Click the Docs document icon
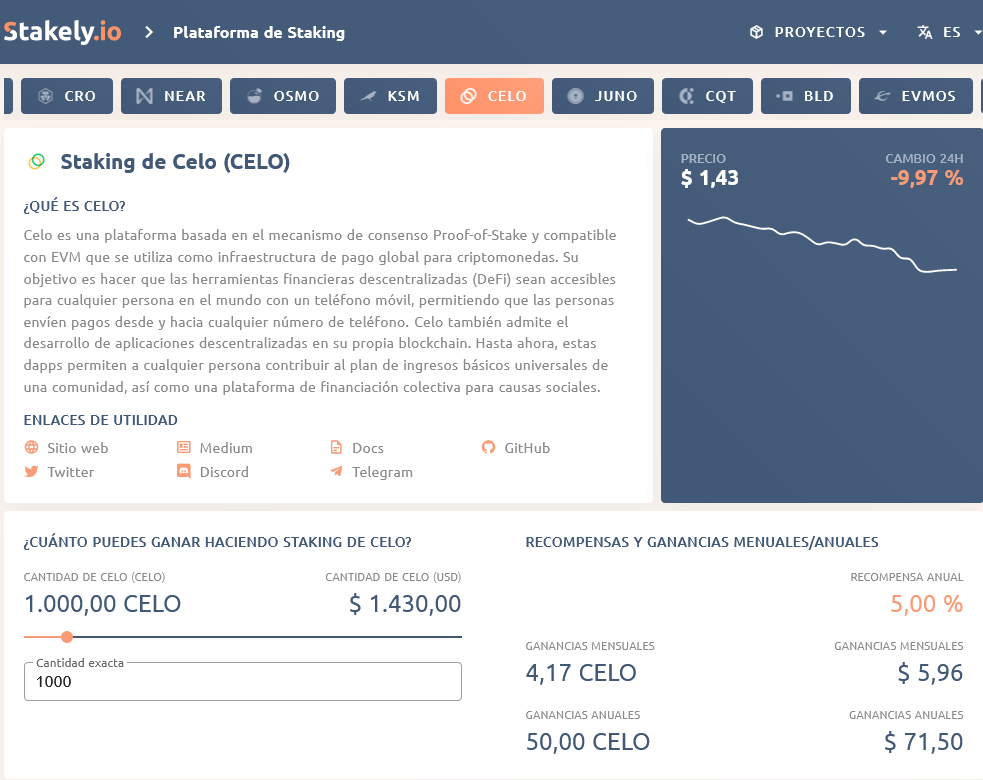Viewport: 983px width, 780px height. pyautogui.click(x=337, y=447)
